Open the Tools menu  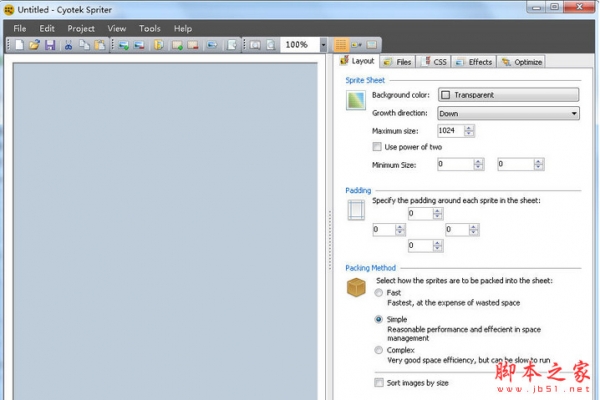[149, 29]
